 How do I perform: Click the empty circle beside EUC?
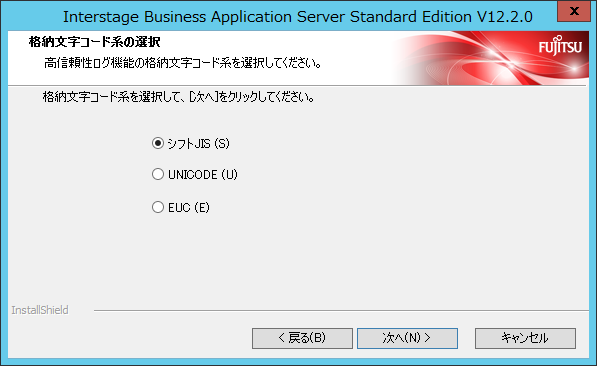[x=158, y=208]
